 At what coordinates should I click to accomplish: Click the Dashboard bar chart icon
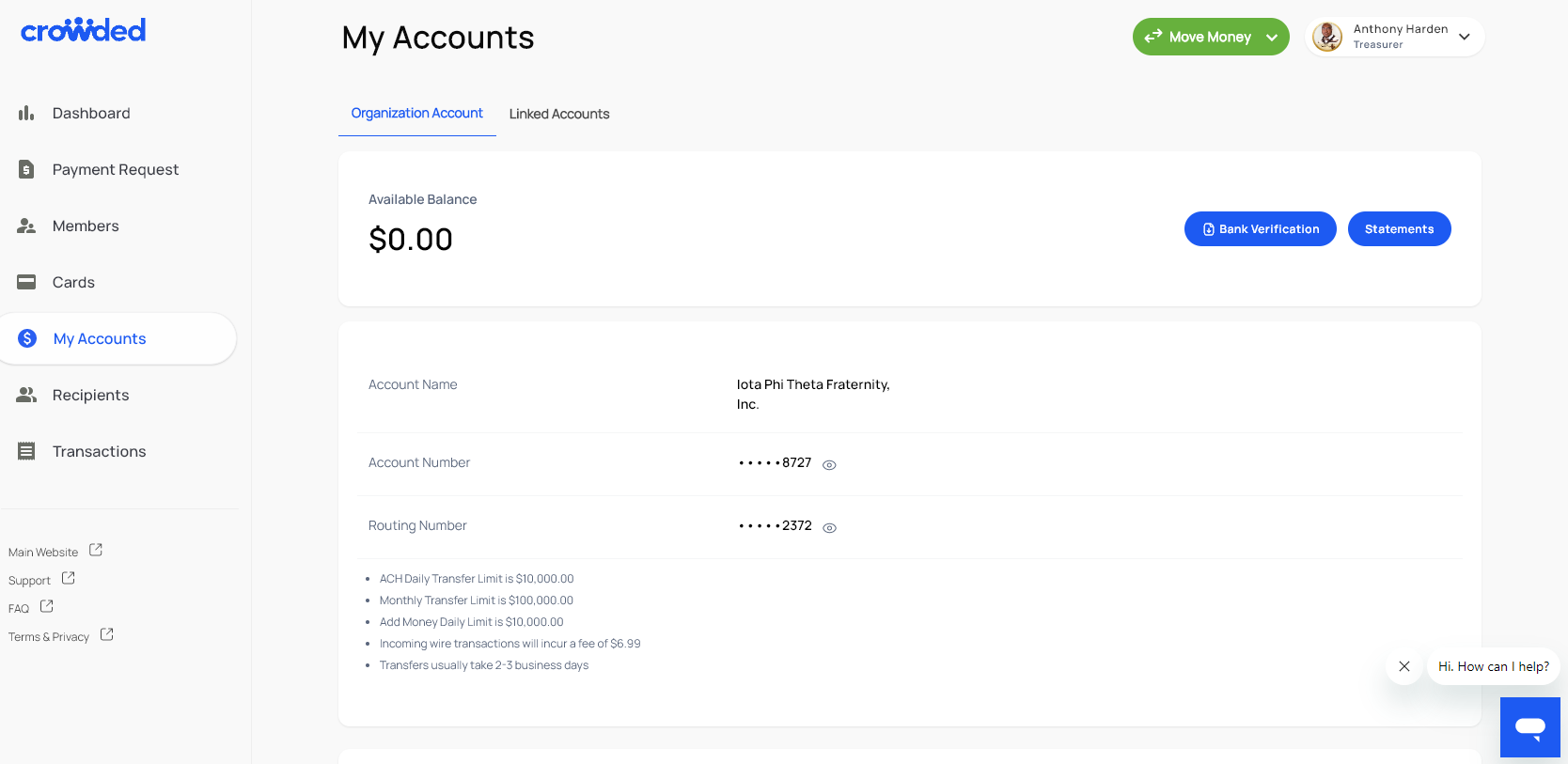pyautogui.click(x=26, y=113)
